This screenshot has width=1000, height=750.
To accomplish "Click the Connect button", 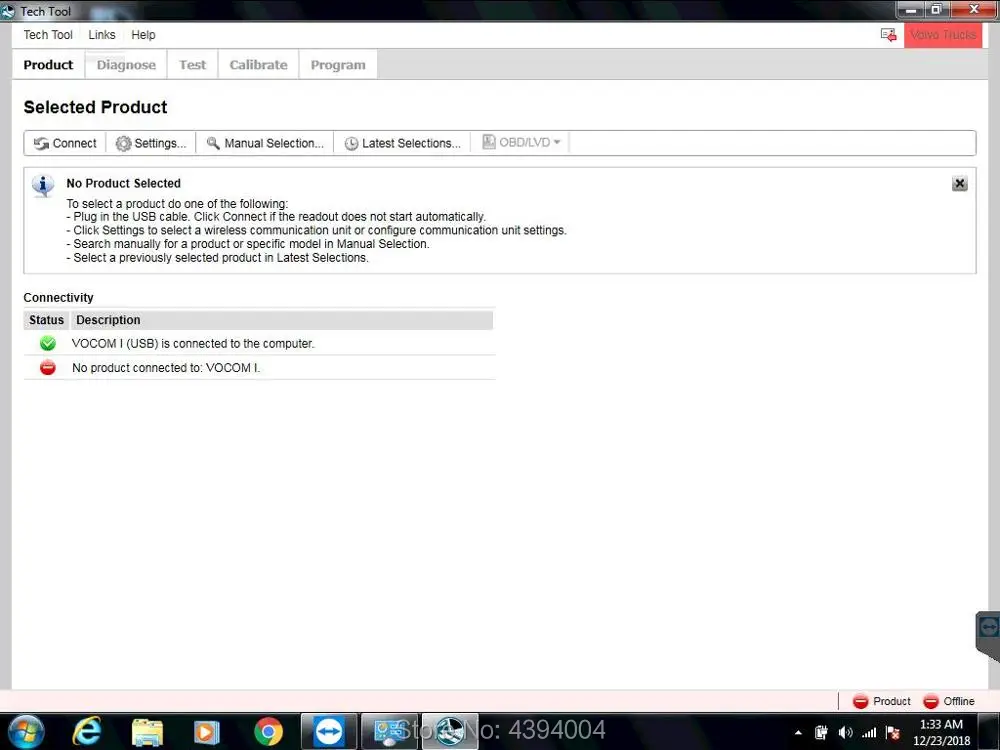I will 66,143.
